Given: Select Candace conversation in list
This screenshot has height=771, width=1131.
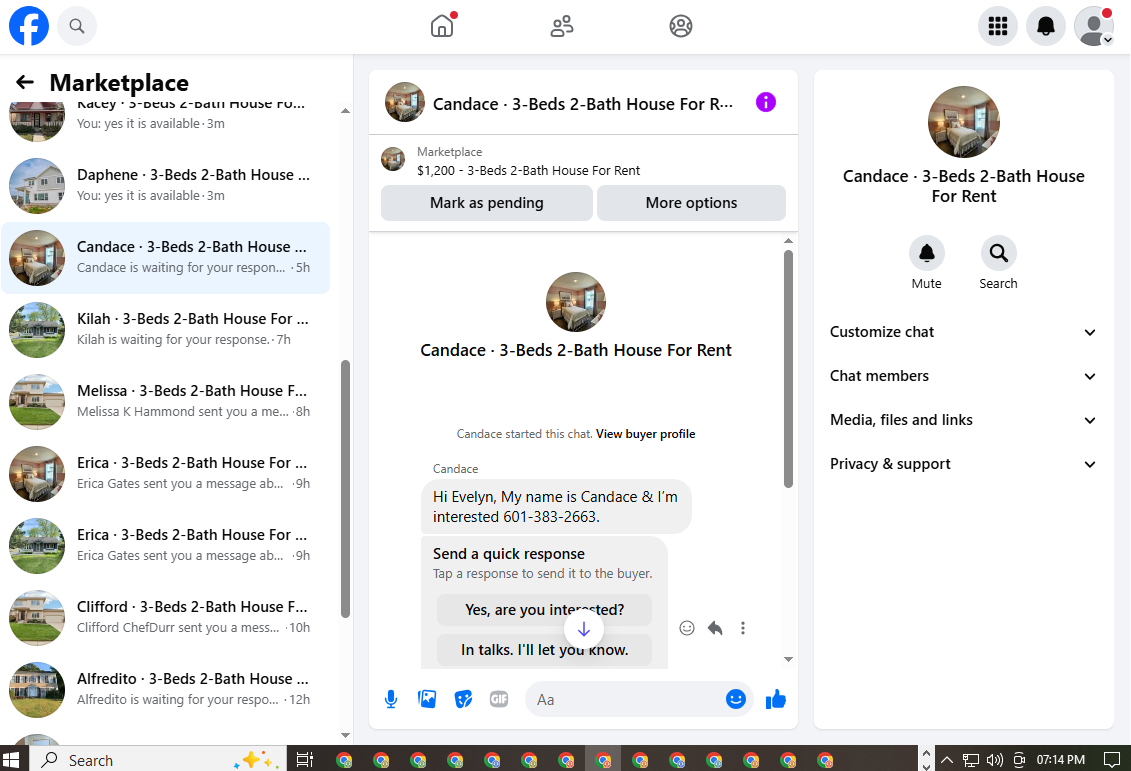Looking at the screenshot, I should tap(166, 257).
